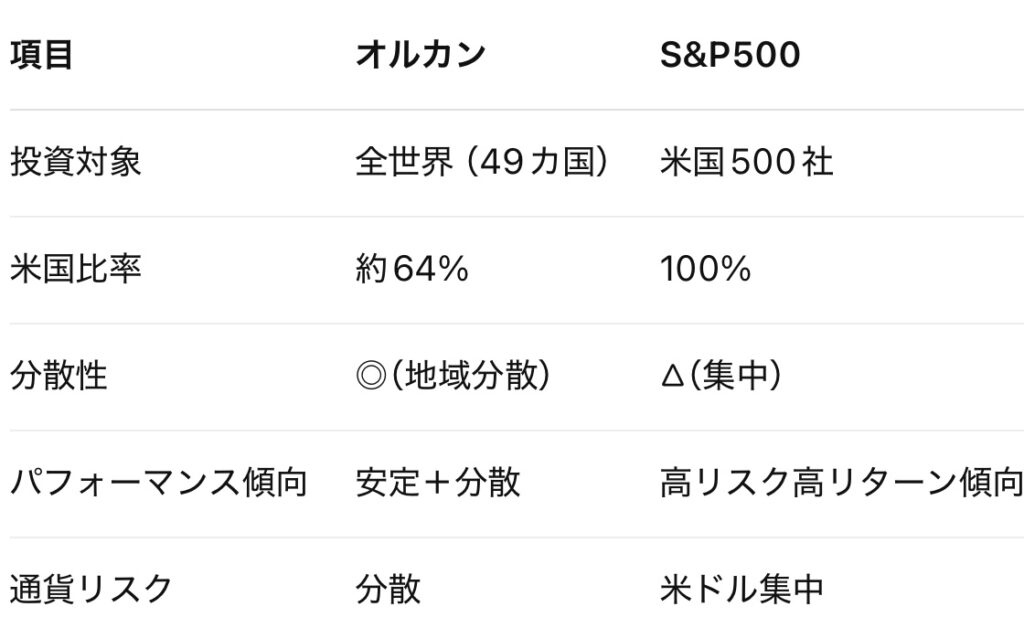
Task: Click the 米国比率 row label
Action: pyautogui.click(x=76, y=269)
